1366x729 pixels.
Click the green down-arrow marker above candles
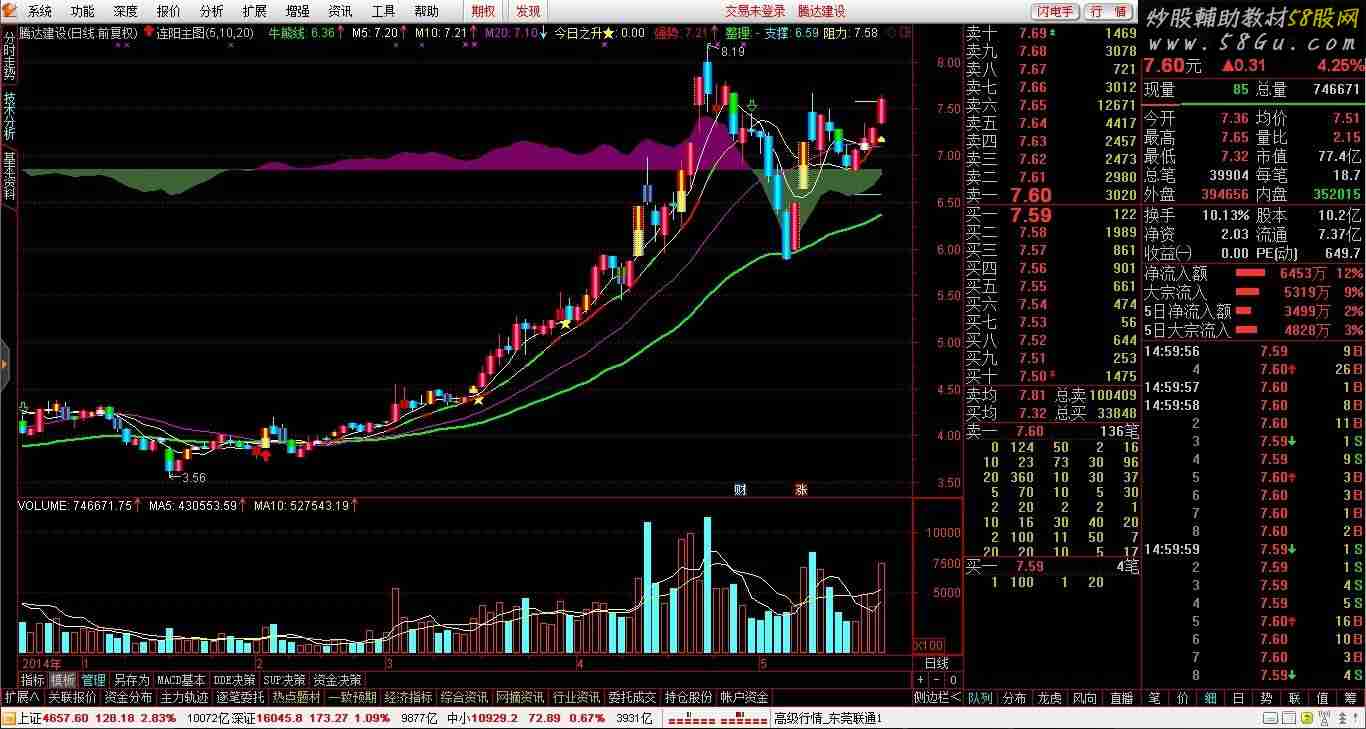[751, 104]
